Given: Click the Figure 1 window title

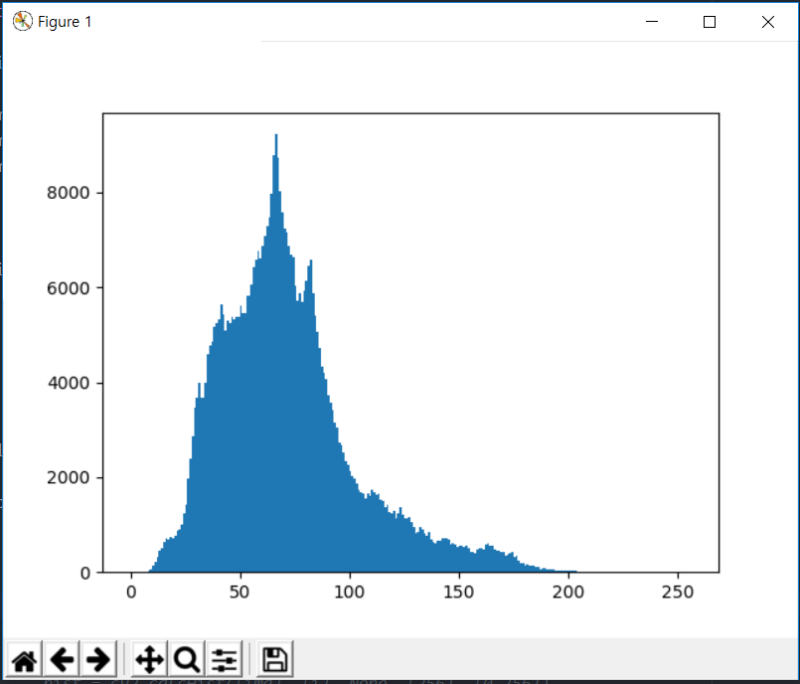Looking at the screenshot, I should click(65, 22).
